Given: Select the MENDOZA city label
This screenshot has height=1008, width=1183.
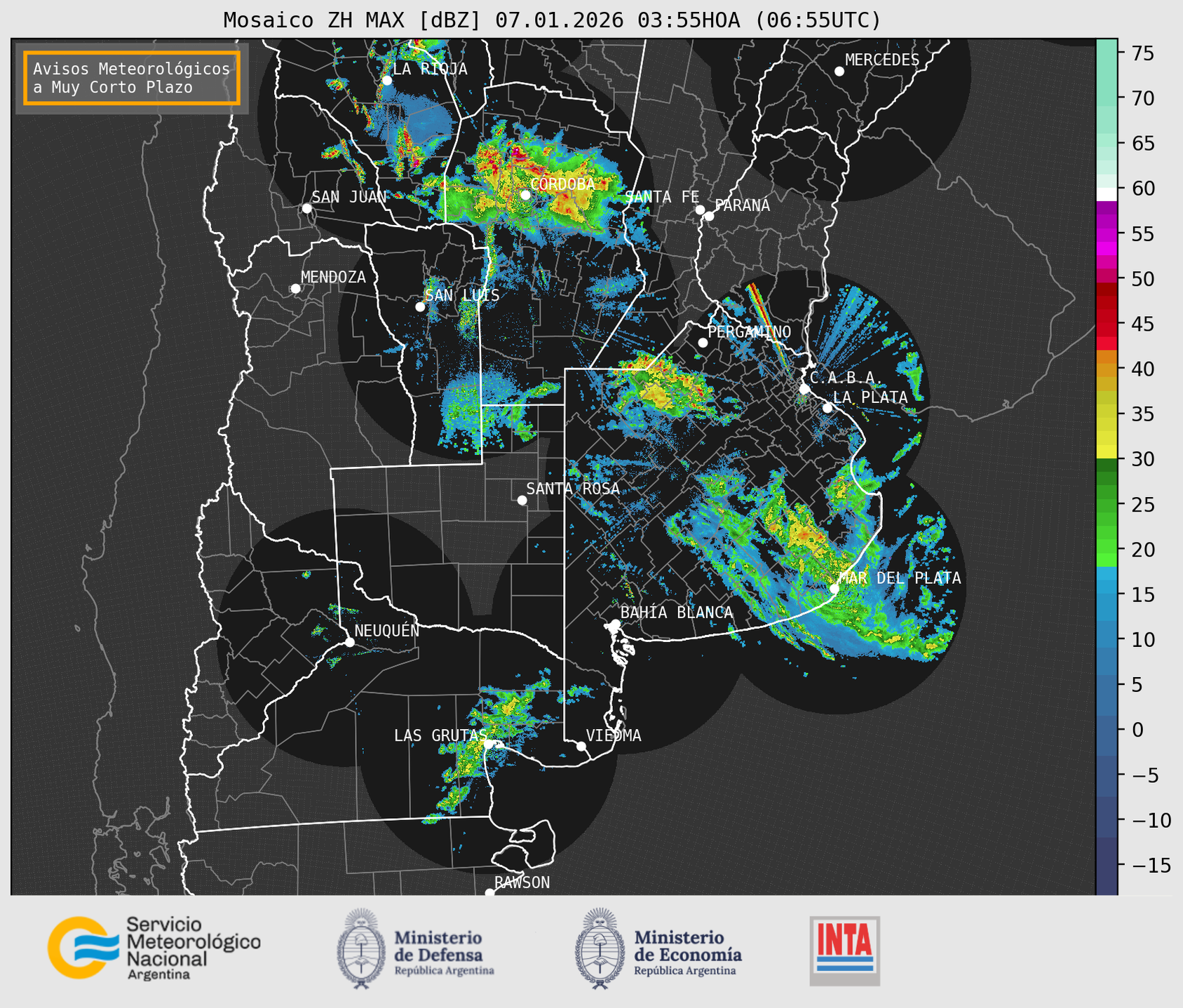Looking at the screenshot, I should 333,277.
